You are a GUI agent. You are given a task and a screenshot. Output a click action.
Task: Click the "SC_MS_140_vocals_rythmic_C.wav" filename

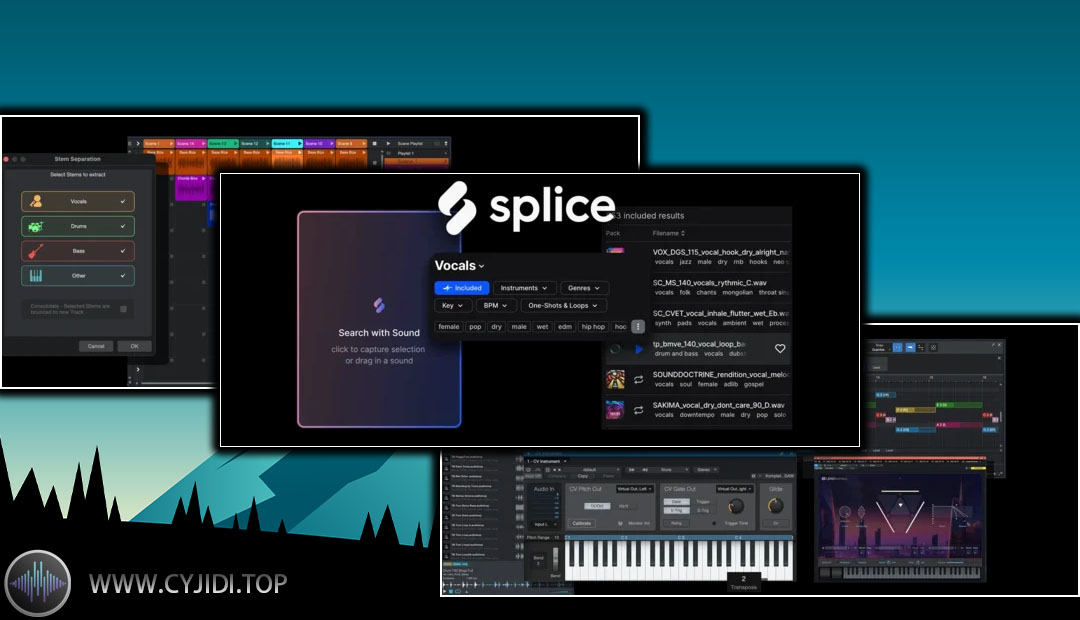point(709,282)
